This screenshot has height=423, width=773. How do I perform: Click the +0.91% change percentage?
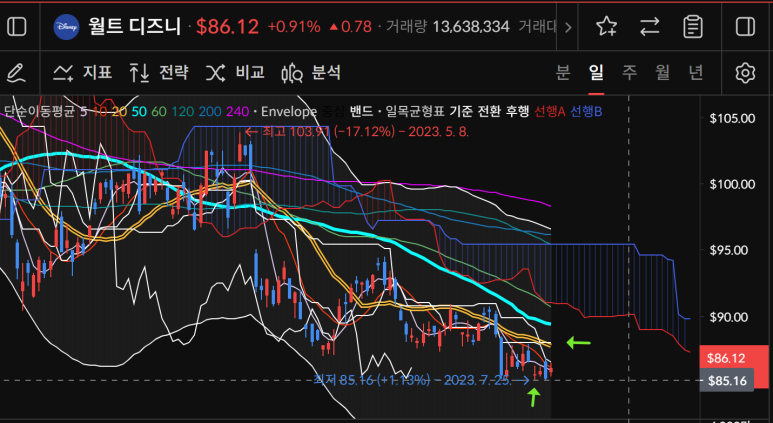point(294,27)
